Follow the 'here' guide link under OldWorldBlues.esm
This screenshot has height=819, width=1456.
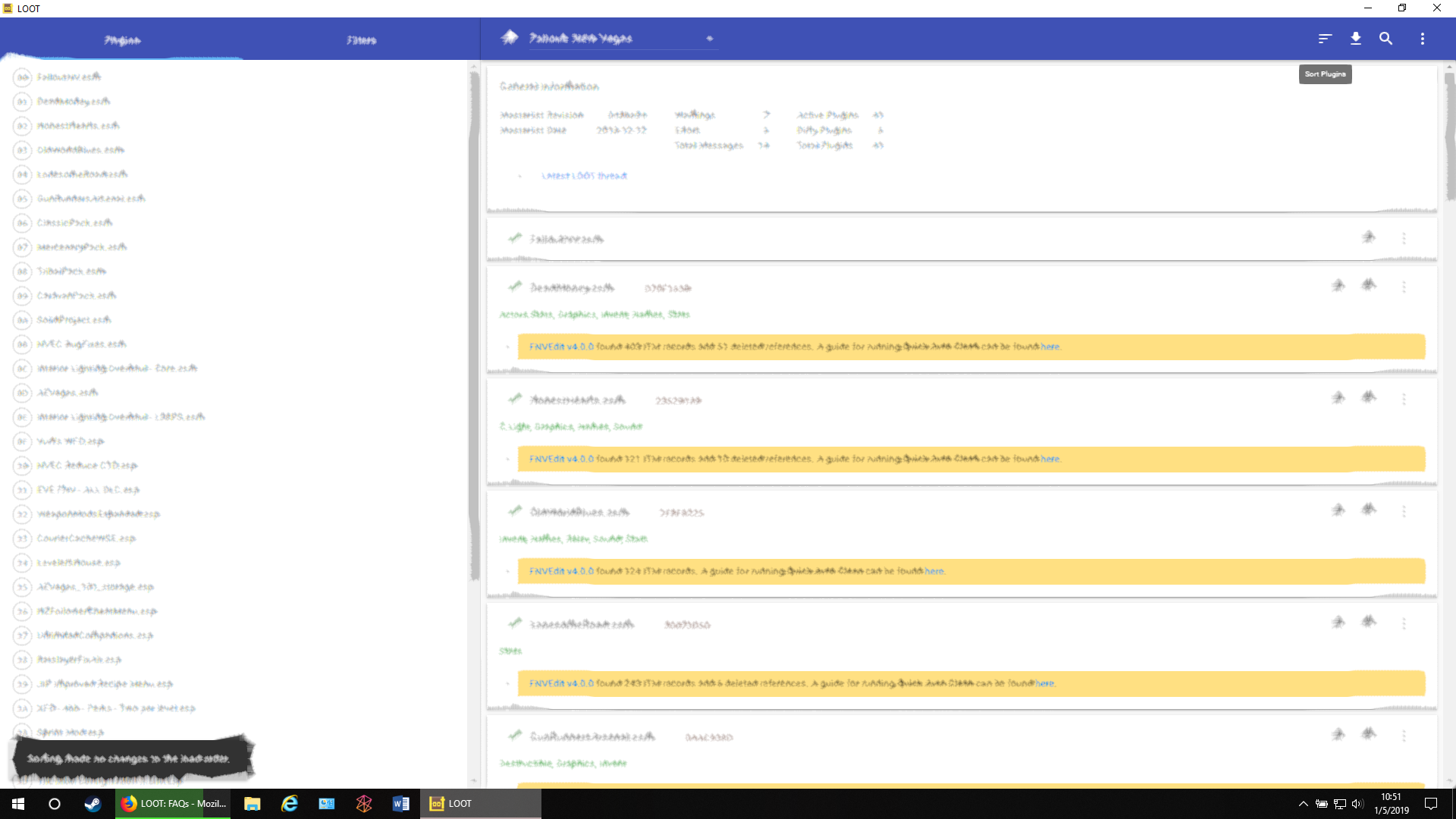pos(934,571)
